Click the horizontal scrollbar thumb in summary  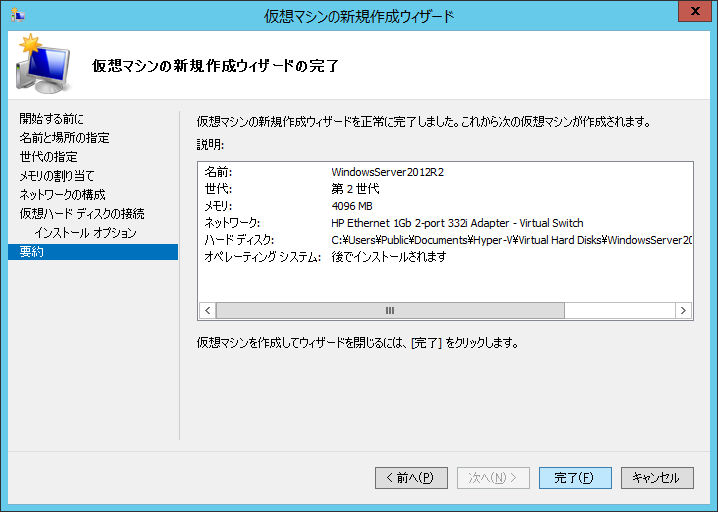[x=390, y=311]
